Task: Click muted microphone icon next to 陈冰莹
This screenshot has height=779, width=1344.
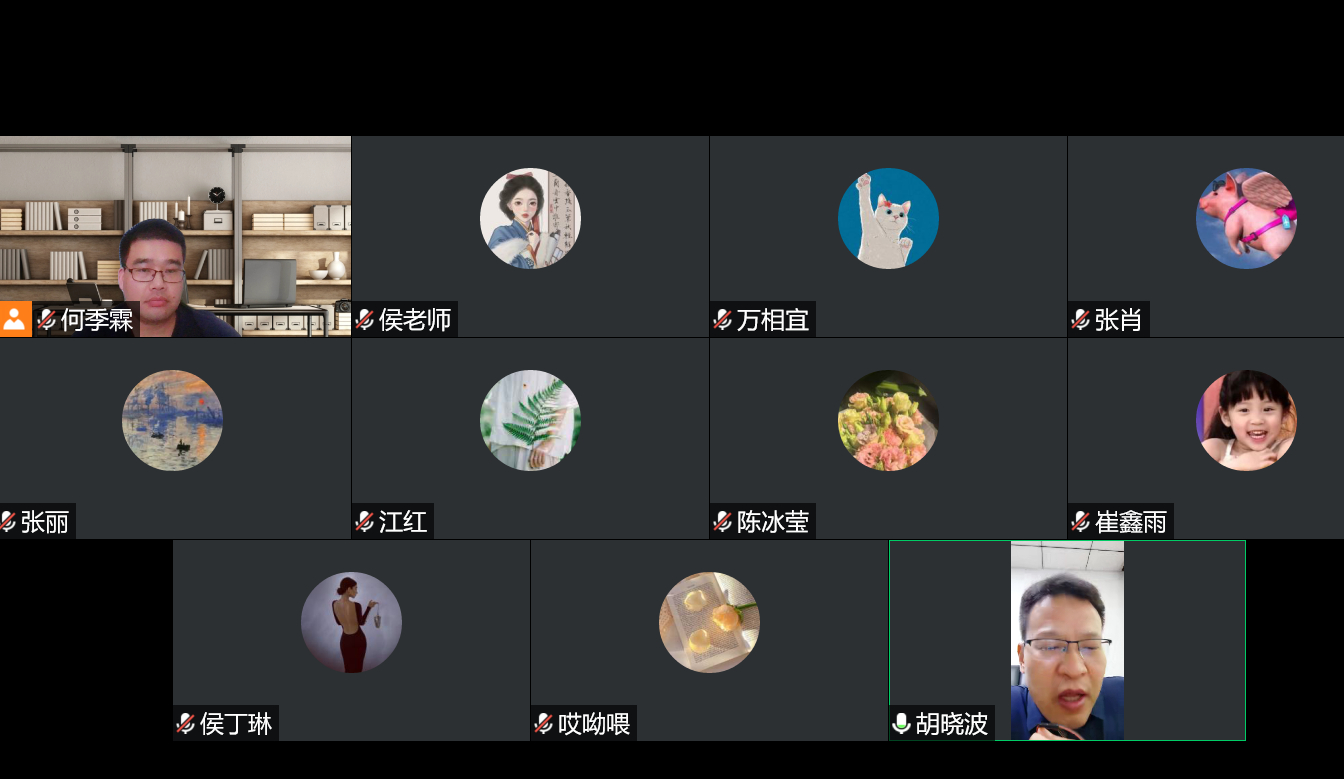Action: click(723, 522)
